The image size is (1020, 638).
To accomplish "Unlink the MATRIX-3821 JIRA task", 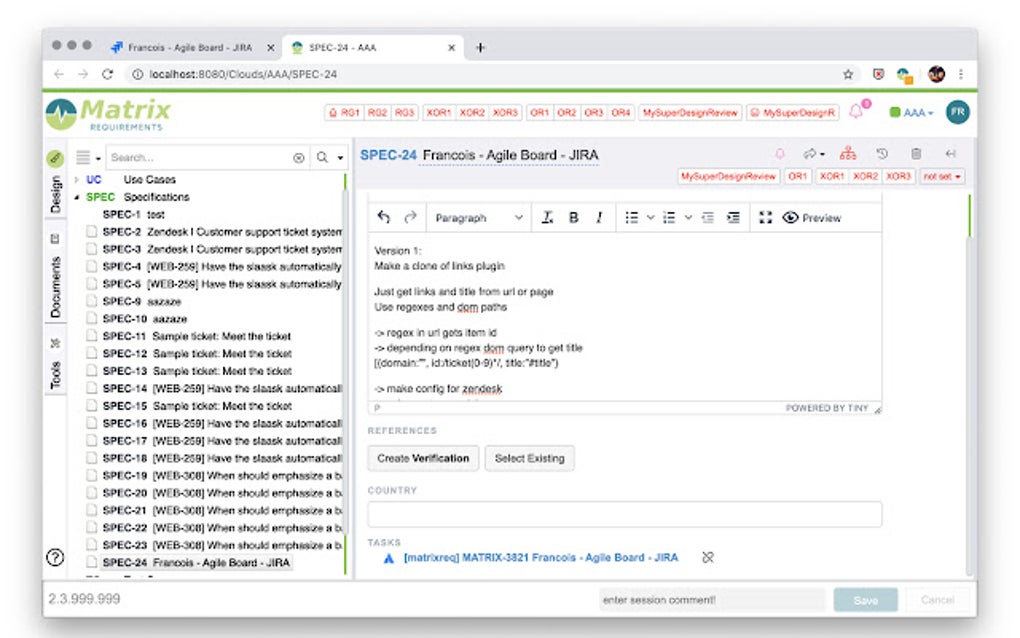I will click(708, 557).
